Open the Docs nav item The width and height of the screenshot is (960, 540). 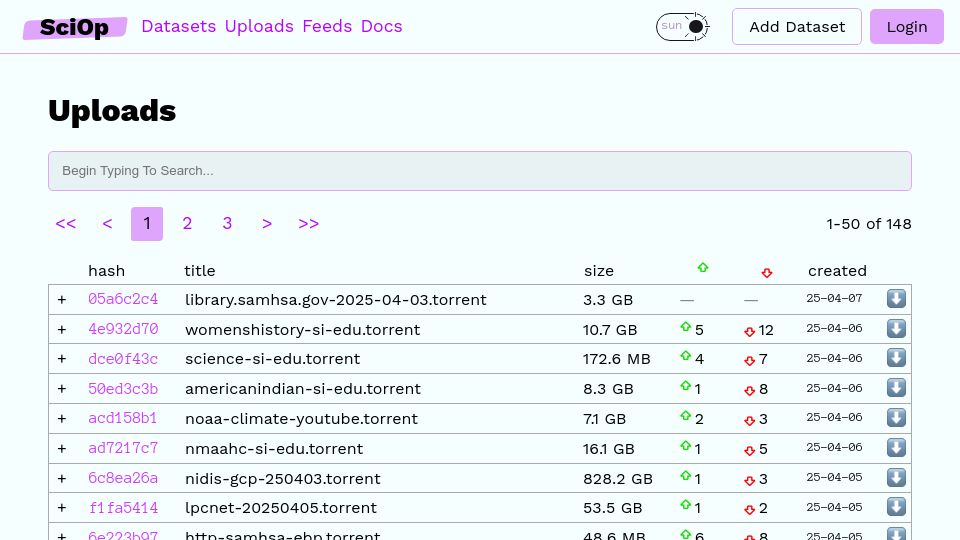pos(381,26)
